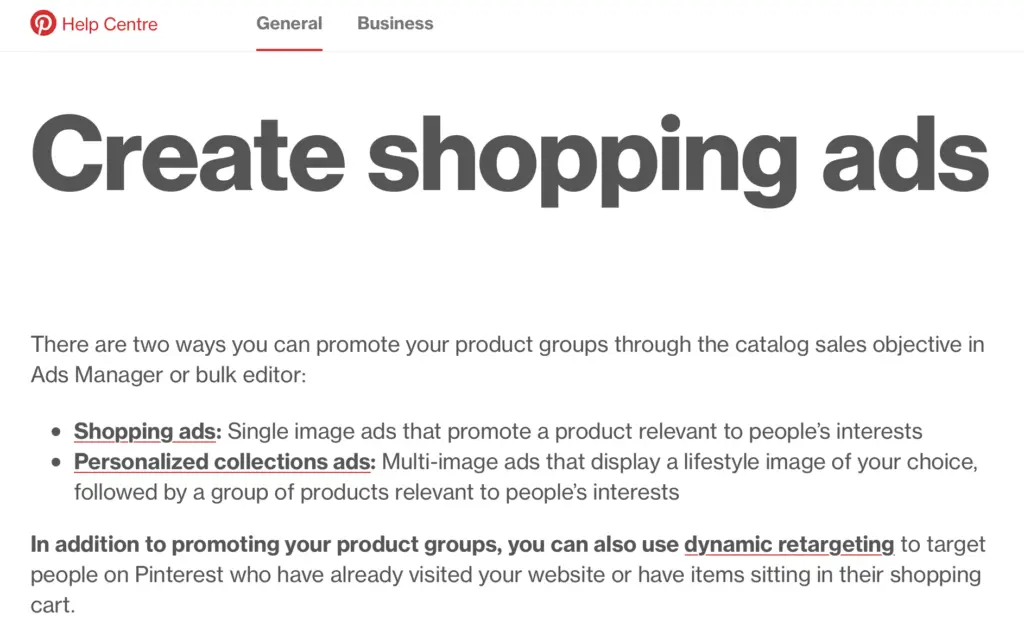Click the dynamic retargeting link
The width and height of the screenshot is (1024, 644).
point(789,545)
